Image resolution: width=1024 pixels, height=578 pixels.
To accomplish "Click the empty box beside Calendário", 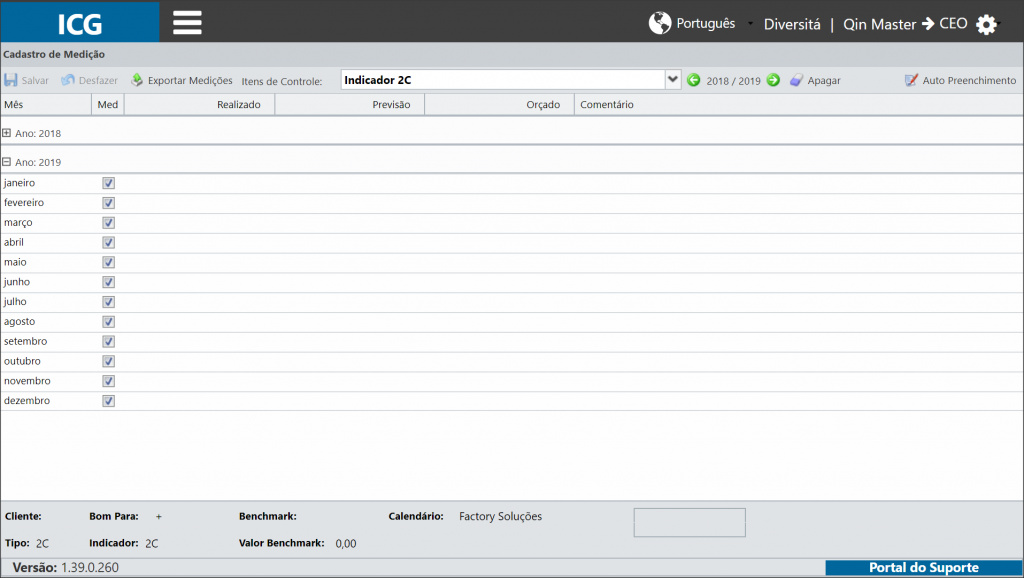I will [x=690, y=522].
